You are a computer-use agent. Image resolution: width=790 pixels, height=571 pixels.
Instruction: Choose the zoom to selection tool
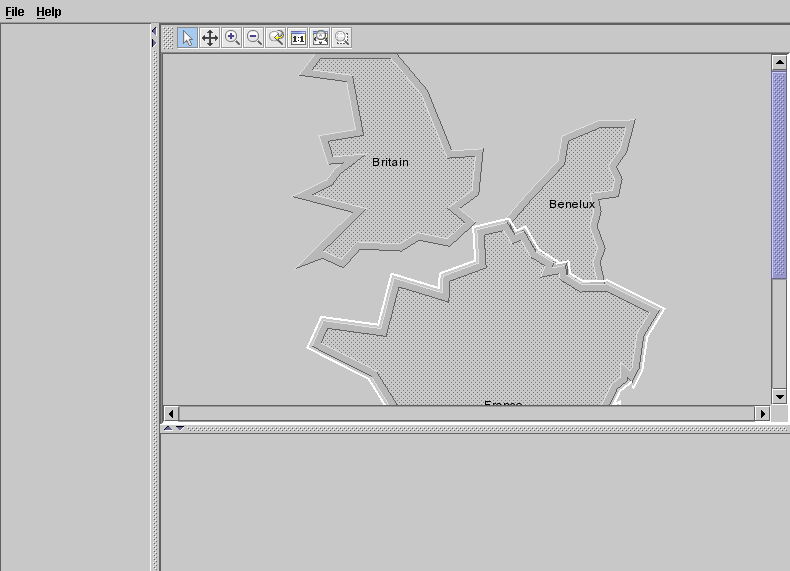(x=342, y=38)
